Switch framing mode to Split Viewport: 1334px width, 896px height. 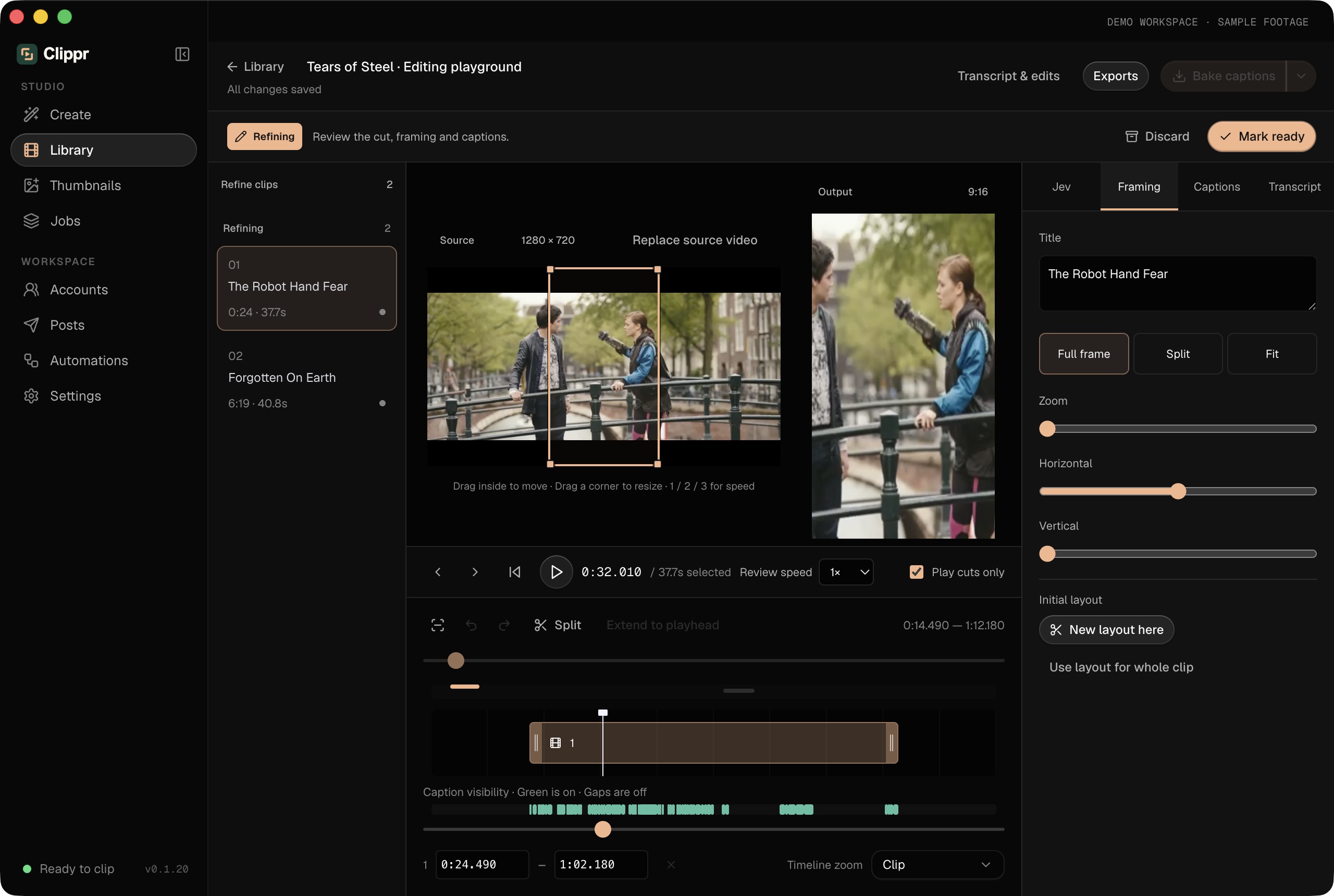click(x=1177, y=354)
